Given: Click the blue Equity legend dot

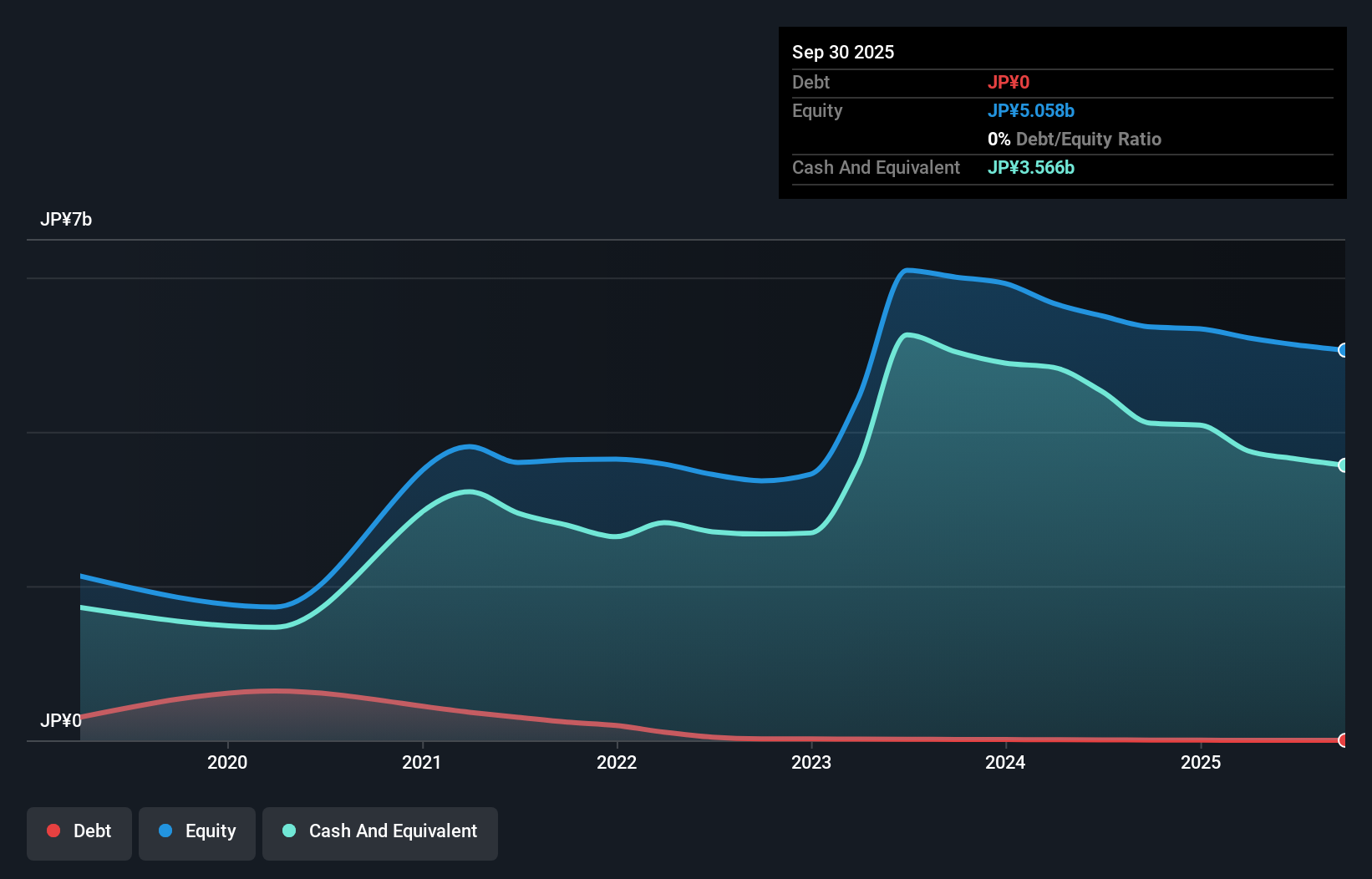Looking at the screenshot, I should tap(166, 831).
